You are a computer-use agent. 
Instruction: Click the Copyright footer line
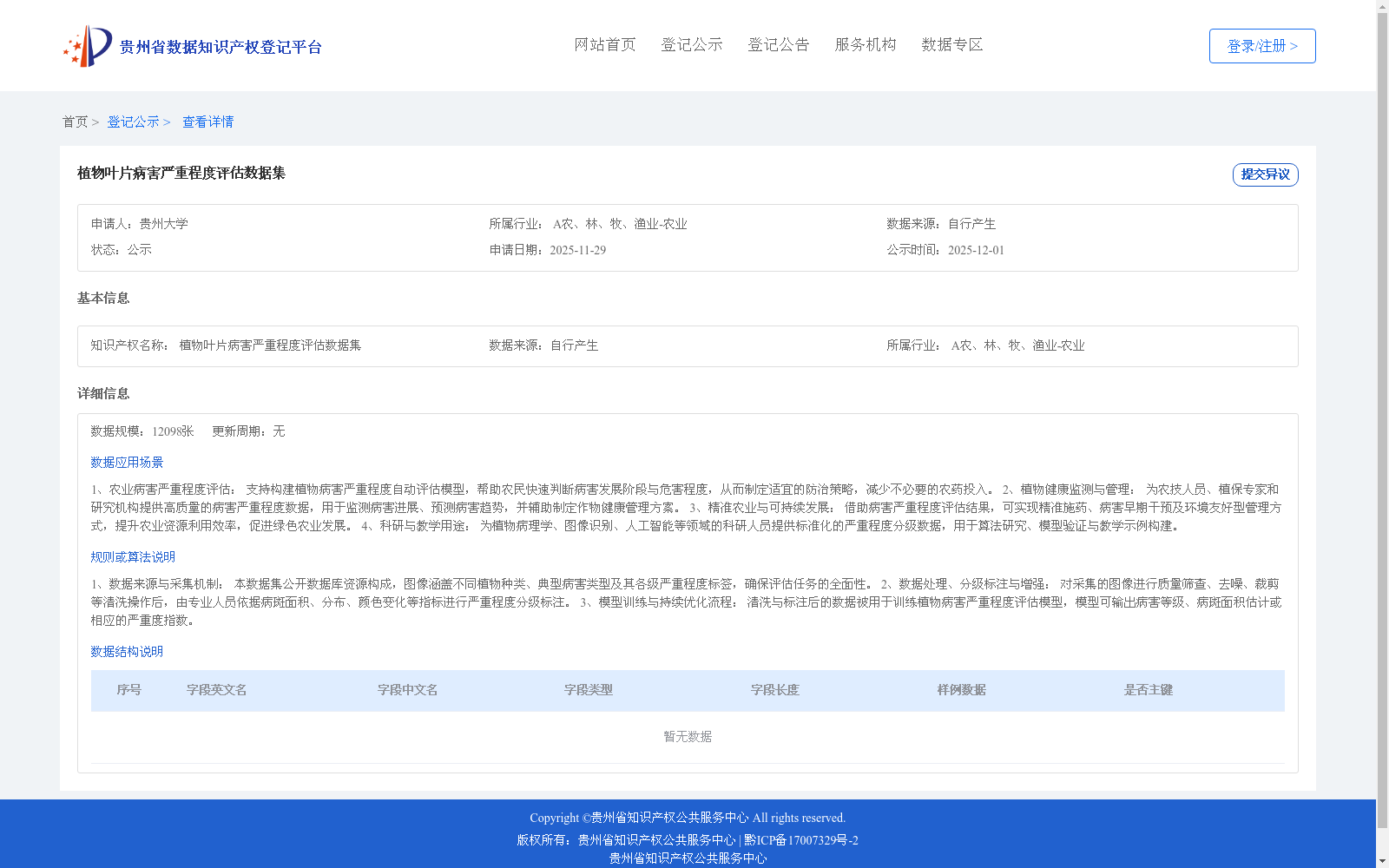click(x=688, y=818)
